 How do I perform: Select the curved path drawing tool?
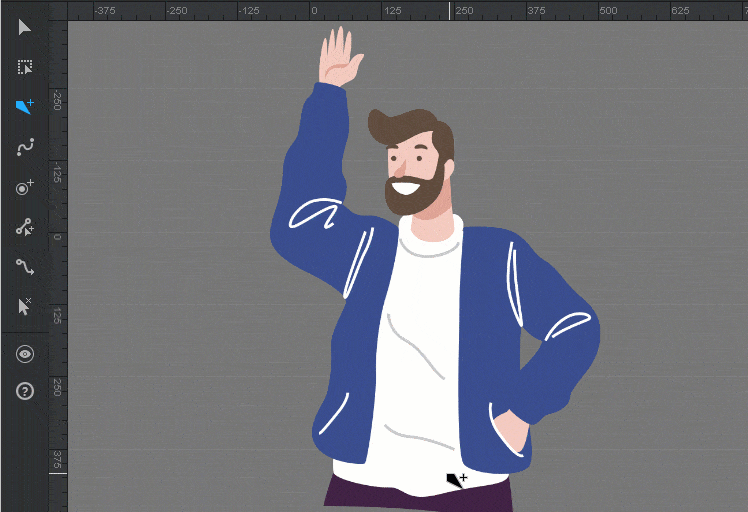click(25, 147)
